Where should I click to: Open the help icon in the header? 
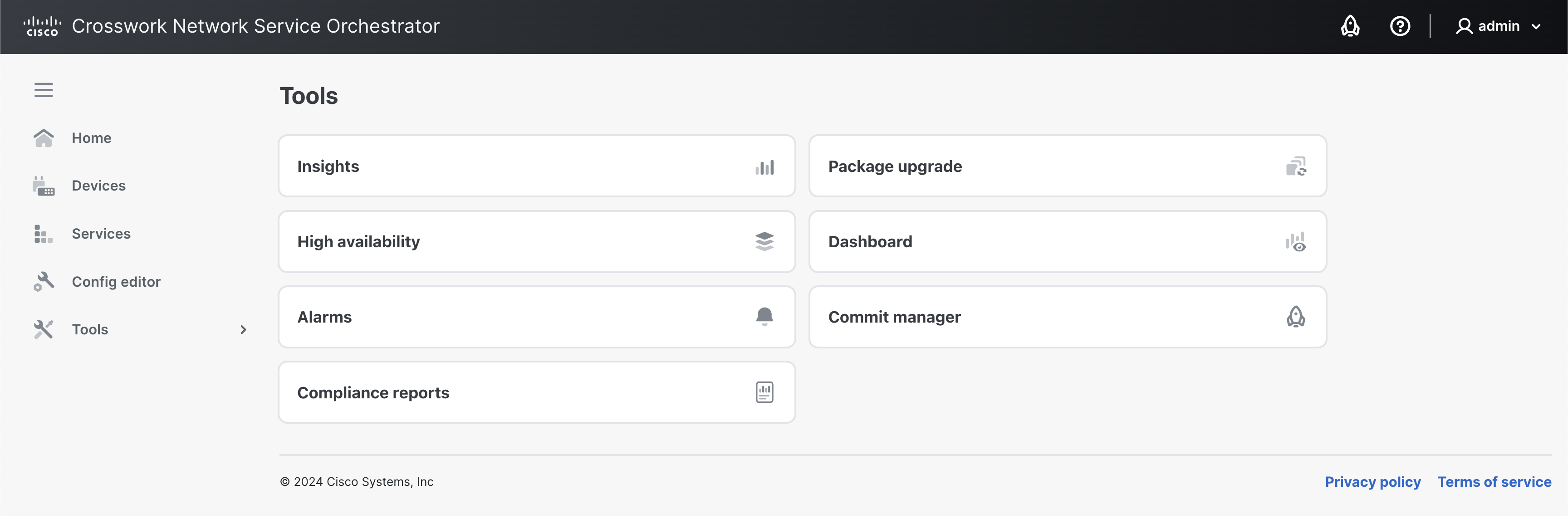click(1399, 26)
